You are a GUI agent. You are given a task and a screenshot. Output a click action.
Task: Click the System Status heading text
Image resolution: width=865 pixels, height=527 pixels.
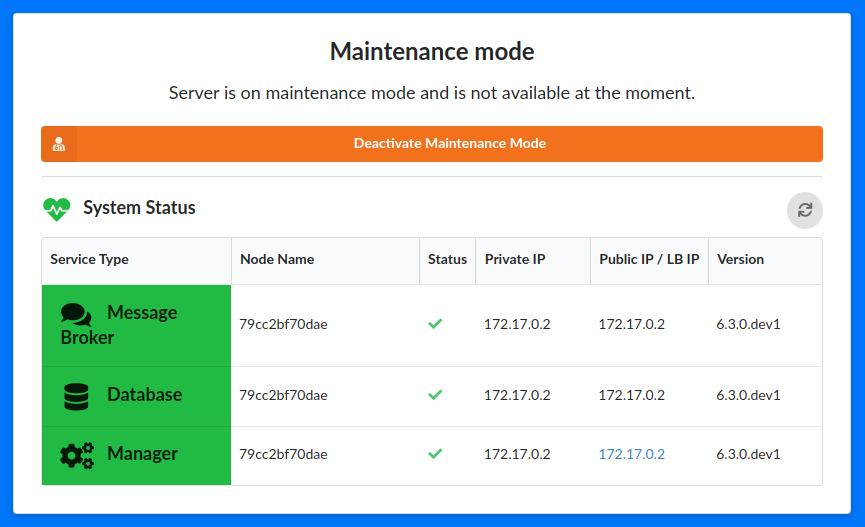(x=139, y=208)
